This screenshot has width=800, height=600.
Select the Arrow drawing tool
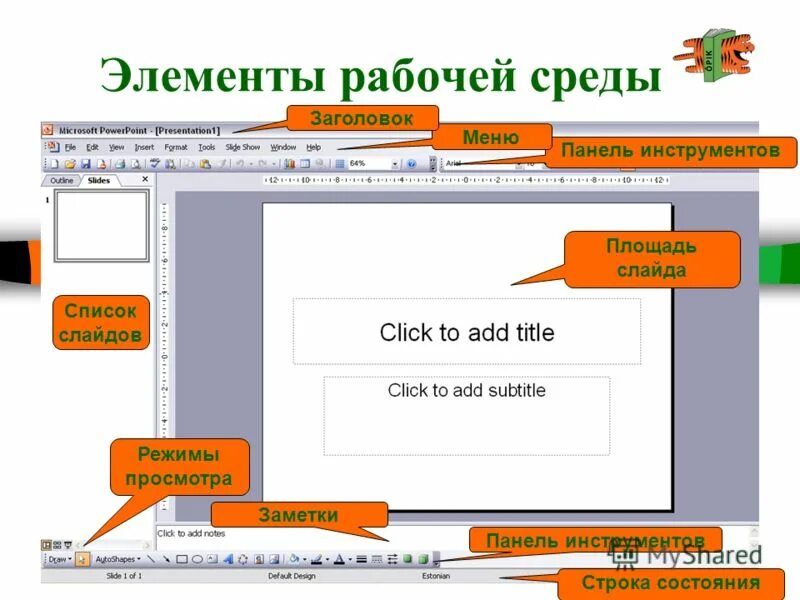coord(166,559)
